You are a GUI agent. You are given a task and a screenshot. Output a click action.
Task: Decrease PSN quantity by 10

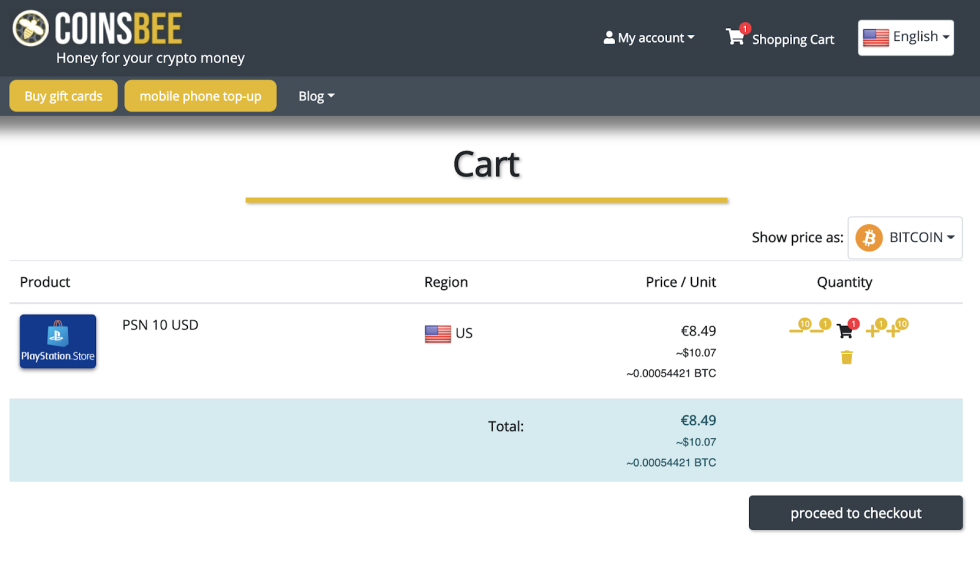pos(798,329)
